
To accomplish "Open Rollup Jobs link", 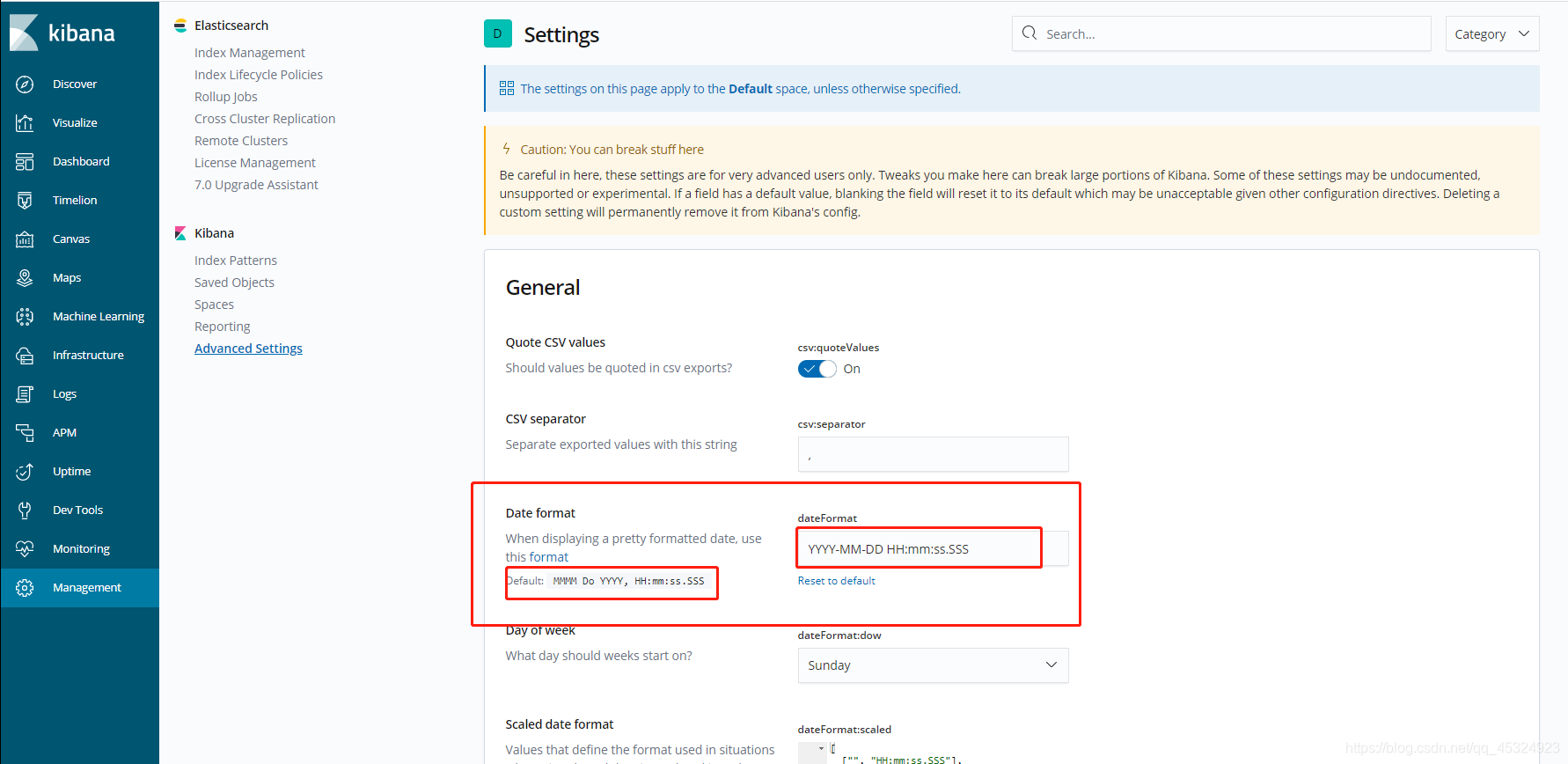I will [x=226, y=97].
